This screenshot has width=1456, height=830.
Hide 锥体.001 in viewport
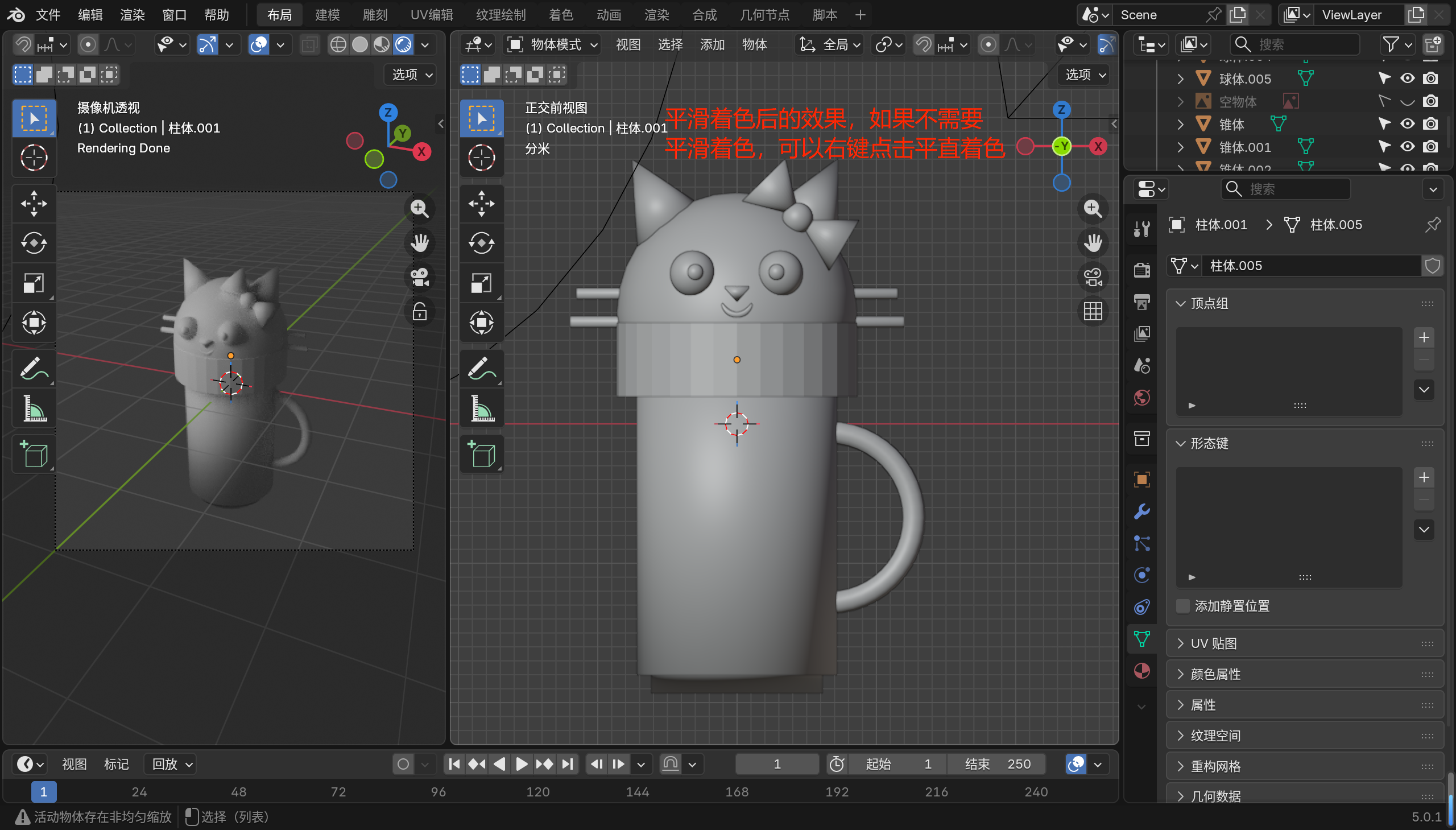click(1407, 147)
